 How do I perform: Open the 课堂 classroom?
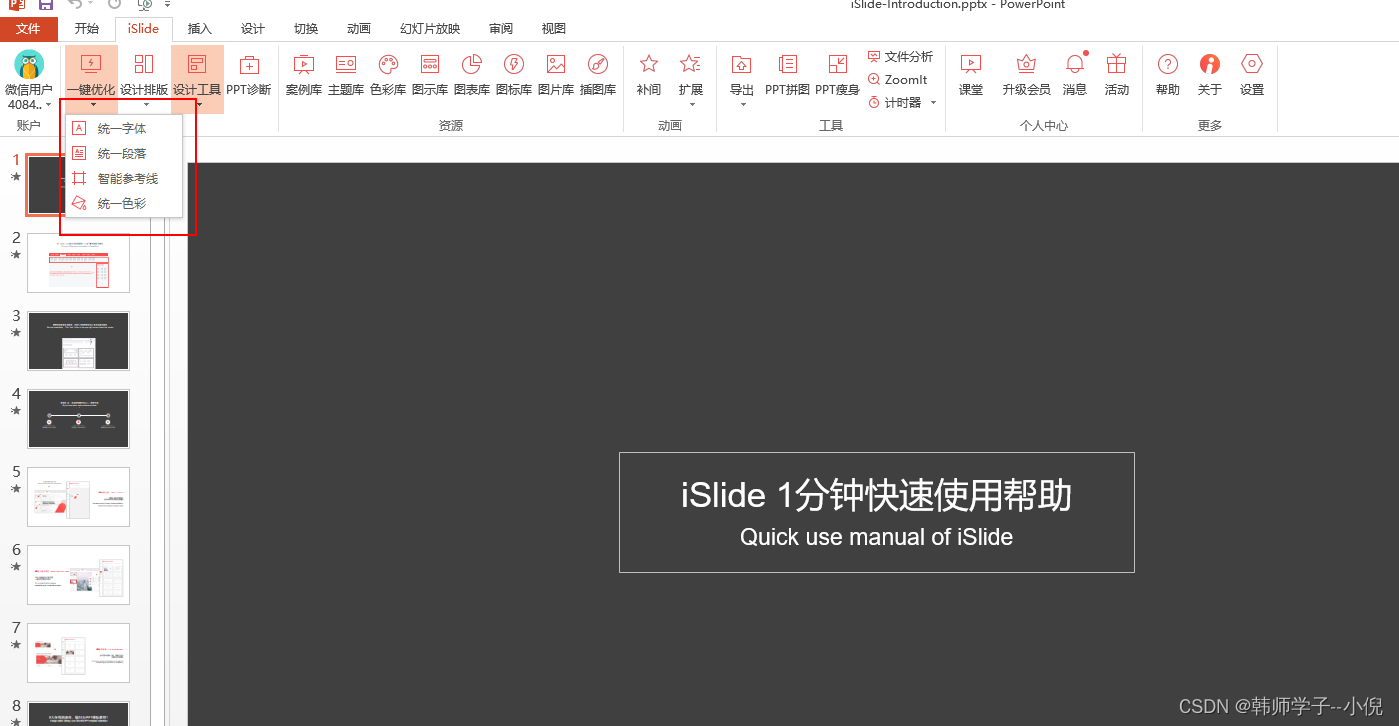[x=971, y=75]
